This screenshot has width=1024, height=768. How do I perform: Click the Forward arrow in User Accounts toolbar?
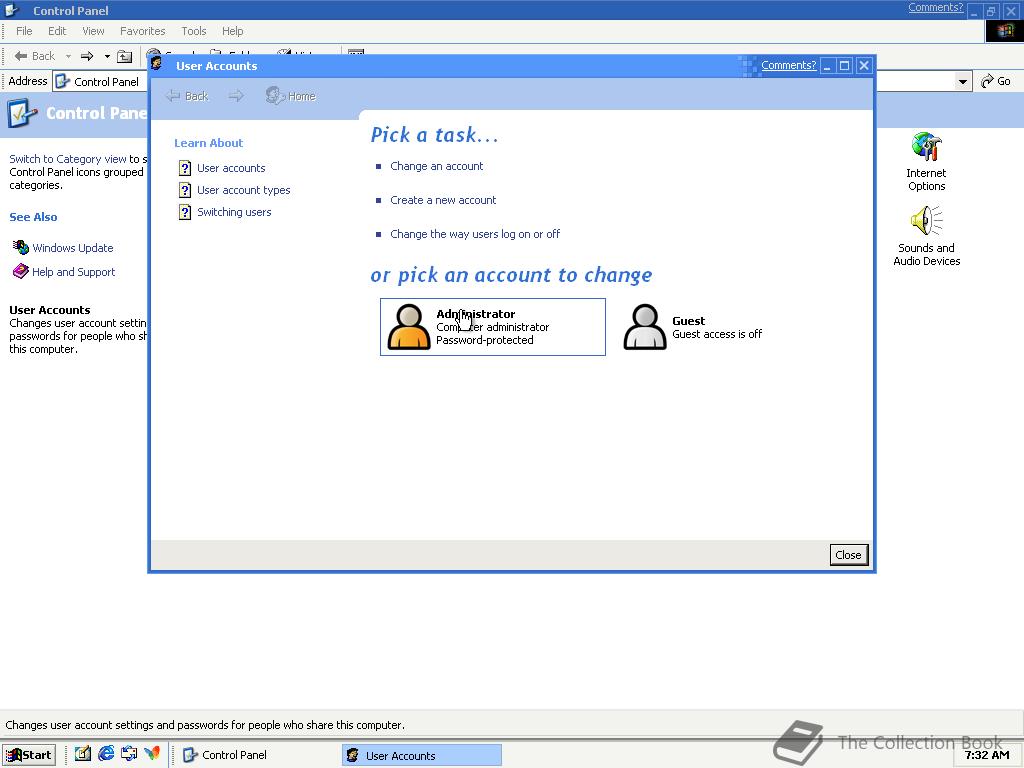click(x=236, y=96)
